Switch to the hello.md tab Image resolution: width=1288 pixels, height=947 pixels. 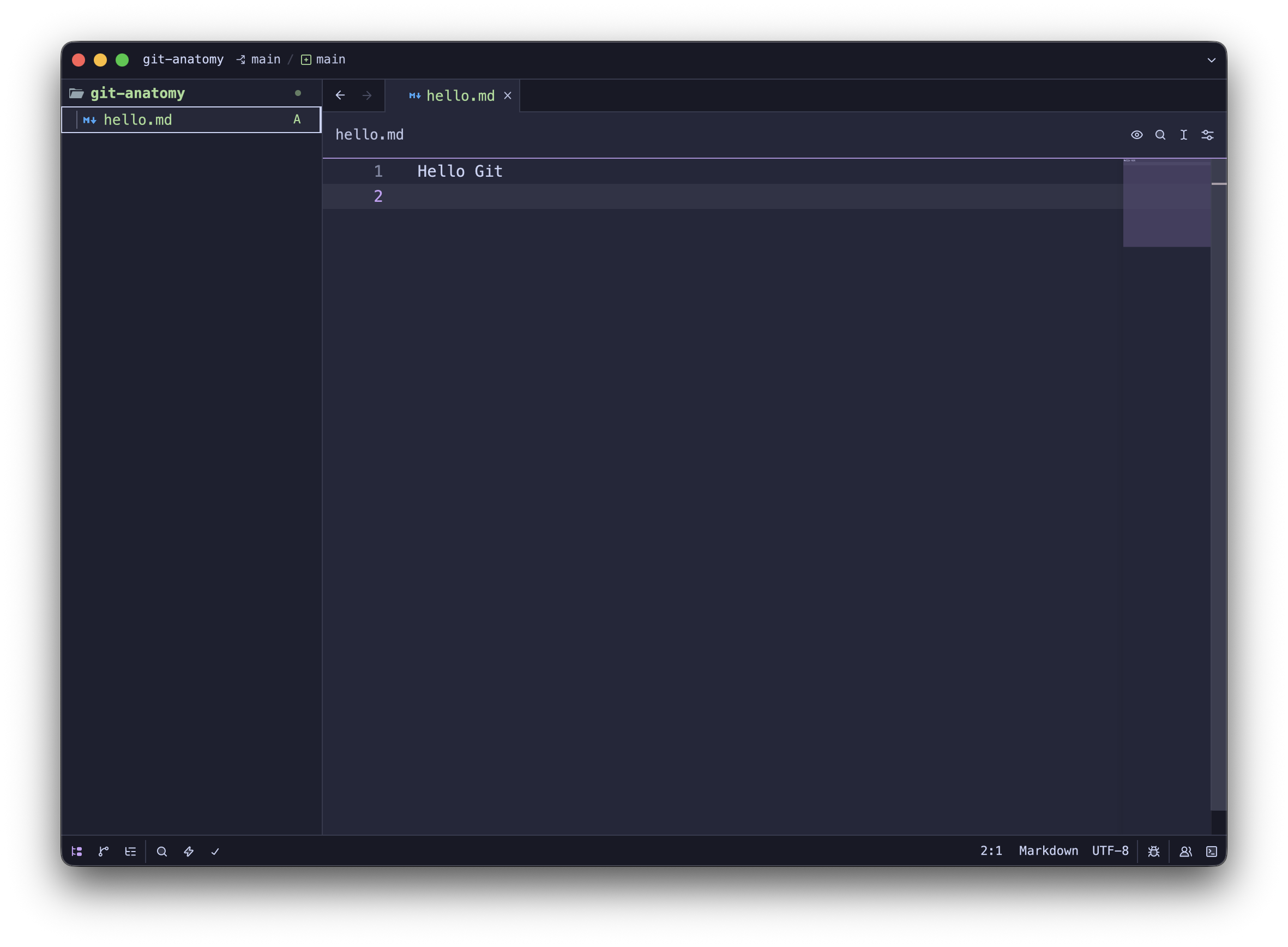tap(460, 95)
